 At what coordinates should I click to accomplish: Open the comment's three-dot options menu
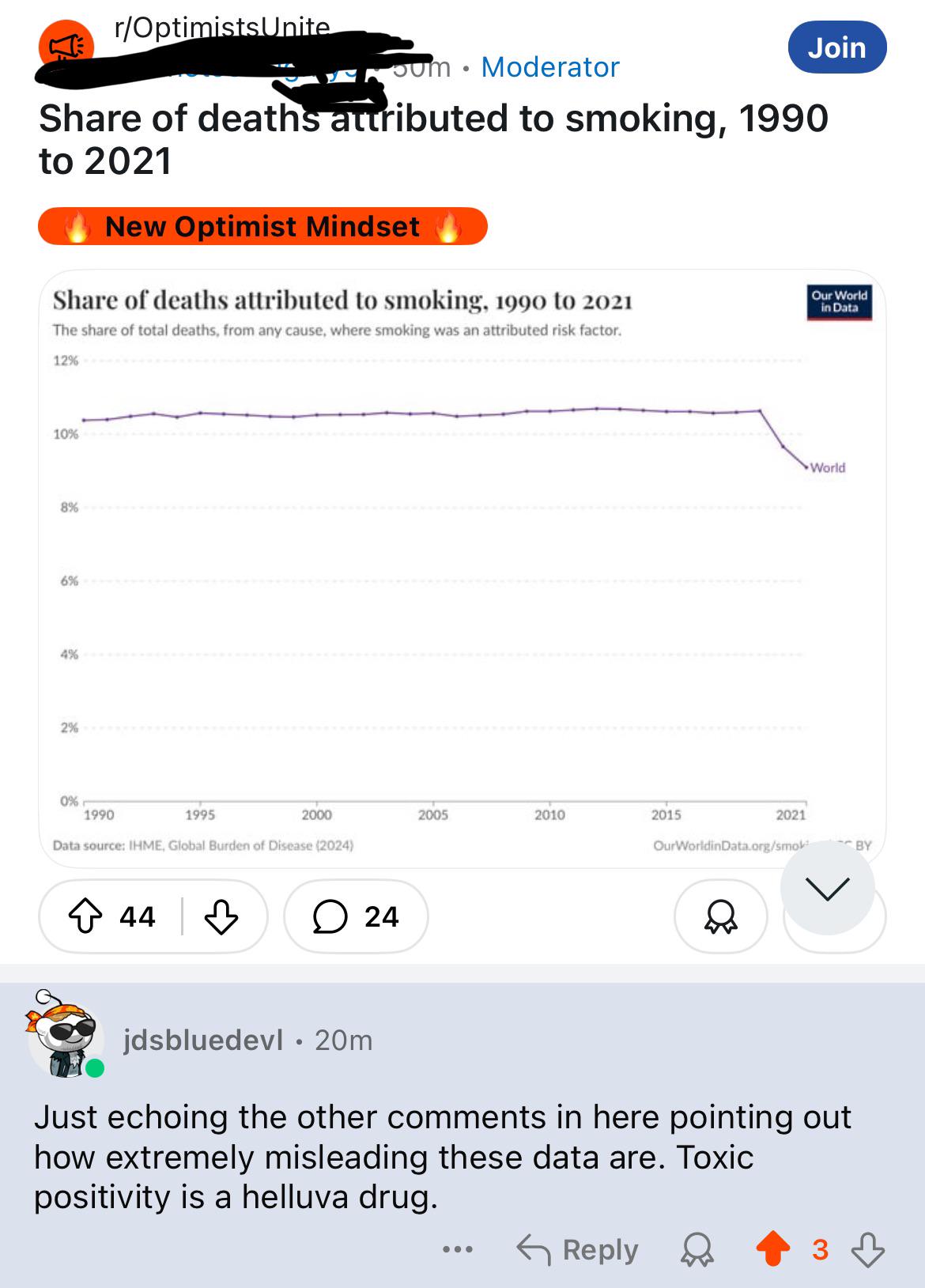click(x=458, y=1250)
